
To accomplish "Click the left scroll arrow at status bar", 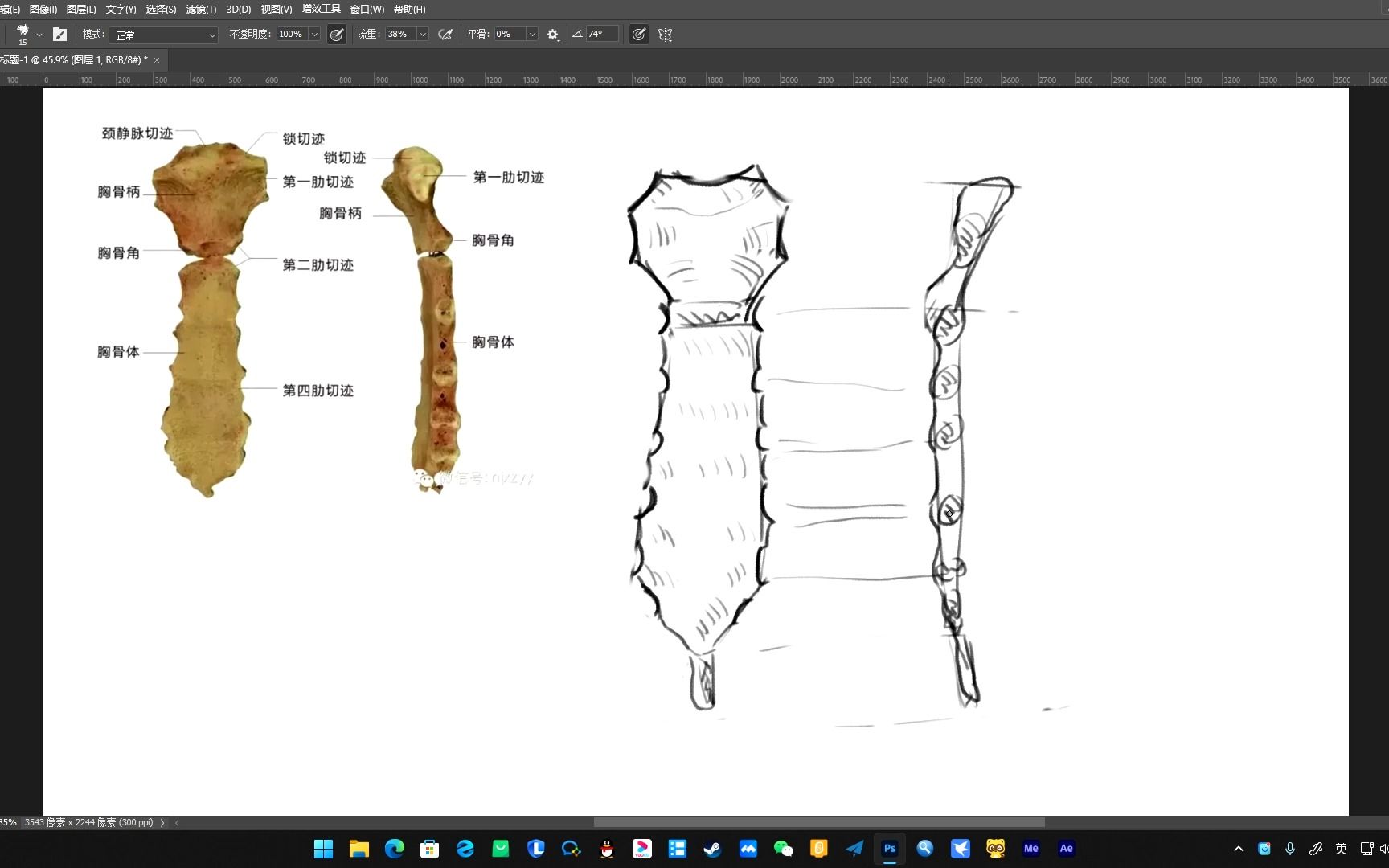I will point(177,822).
